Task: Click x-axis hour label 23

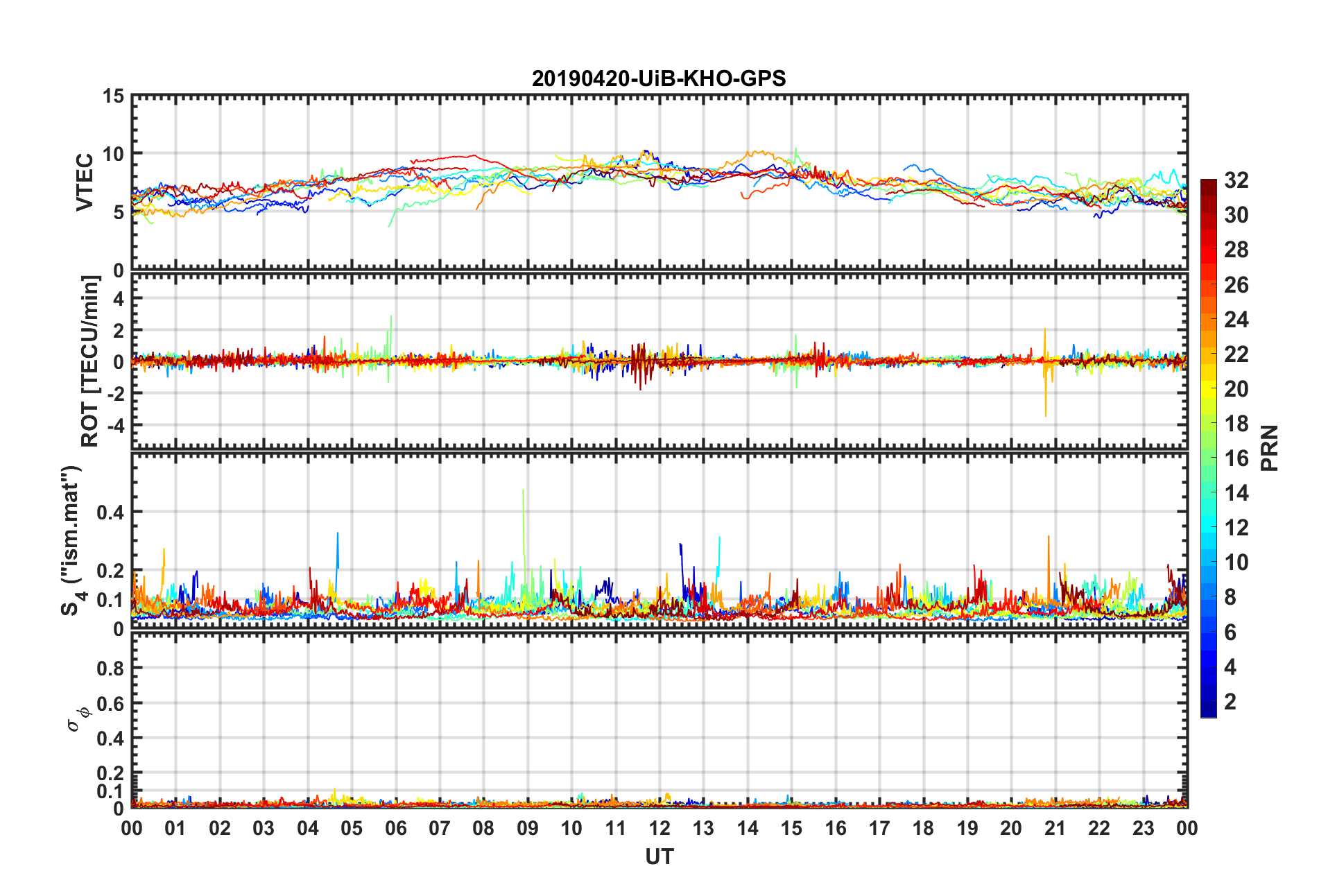Action: click(x=1143, y=828)
